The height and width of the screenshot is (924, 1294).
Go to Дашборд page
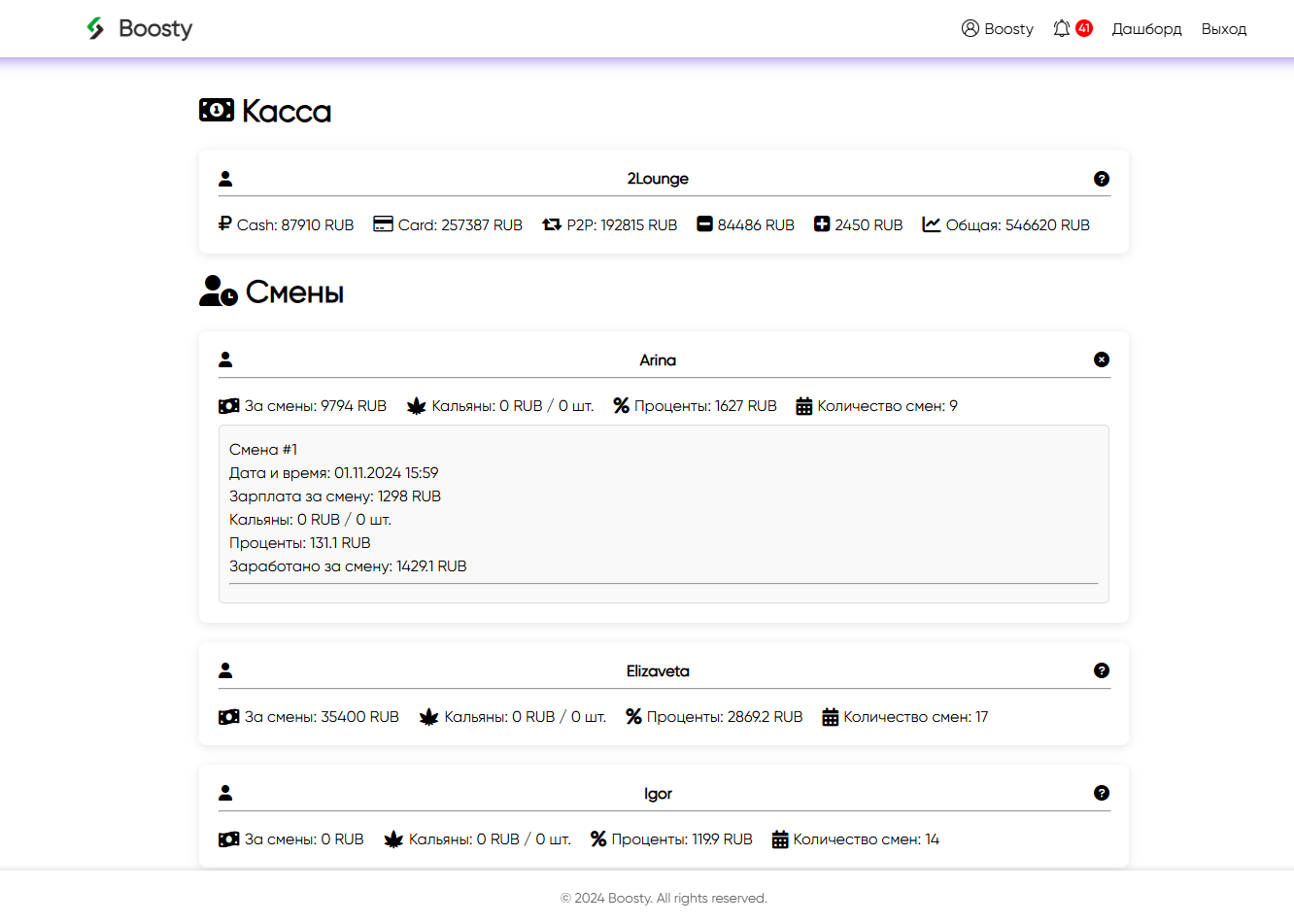[1146, 28]
